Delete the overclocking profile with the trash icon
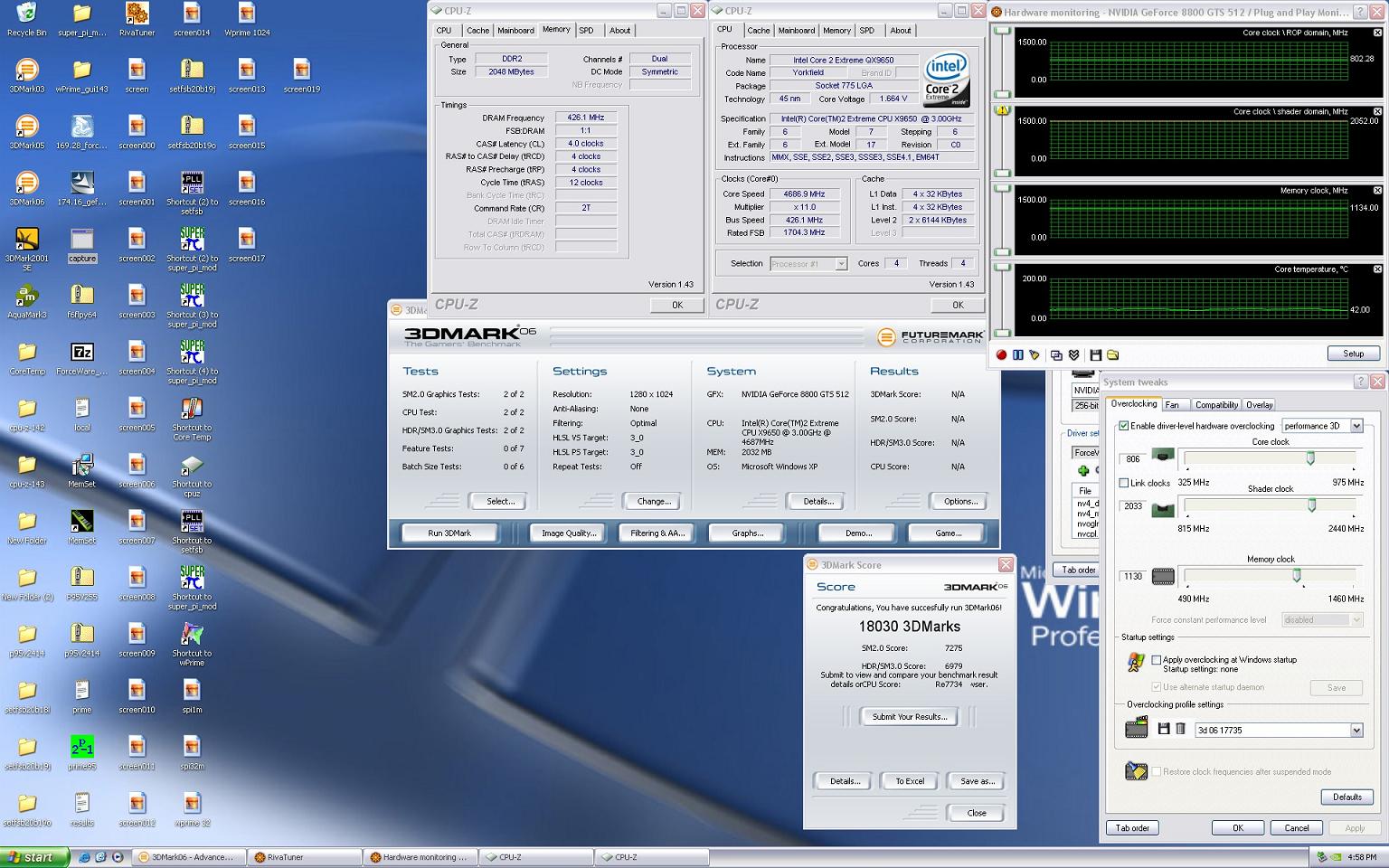The image size is (1389, 868). pyautogui.click(x=1180, y=729)
